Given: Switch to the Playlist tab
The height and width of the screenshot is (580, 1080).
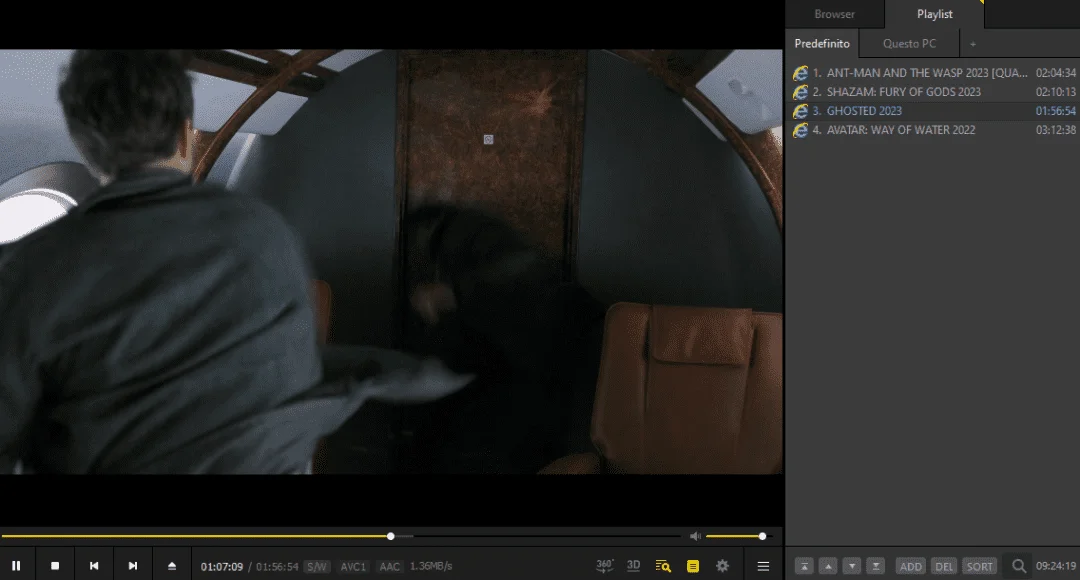Looking at the screenshot, I should [x=935, y=14].
